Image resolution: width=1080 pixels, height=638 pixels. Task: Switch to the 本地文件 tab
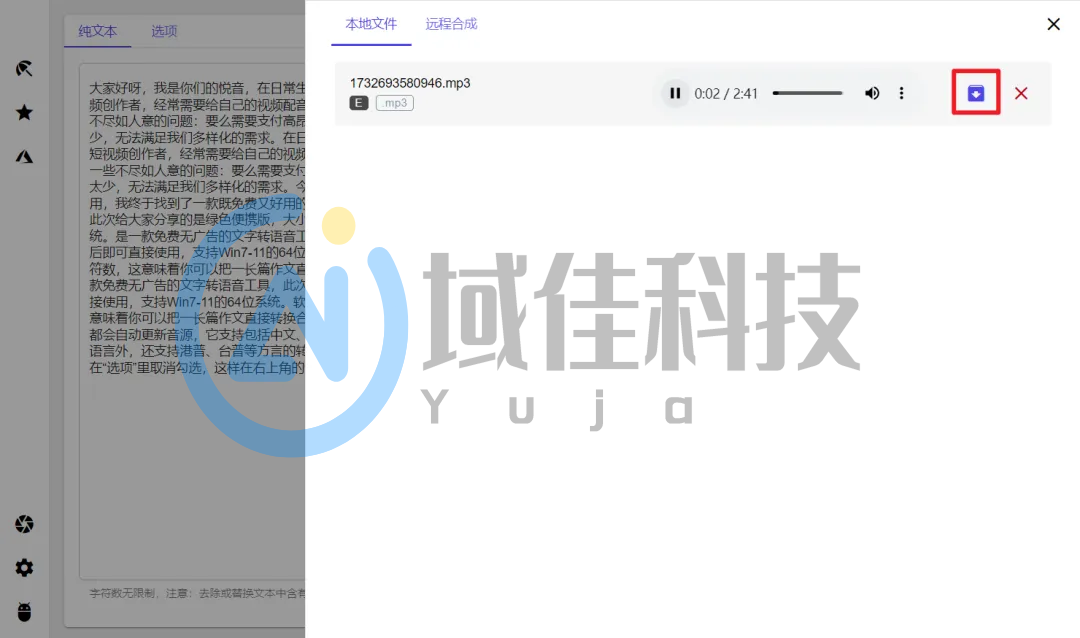[371, 24]
